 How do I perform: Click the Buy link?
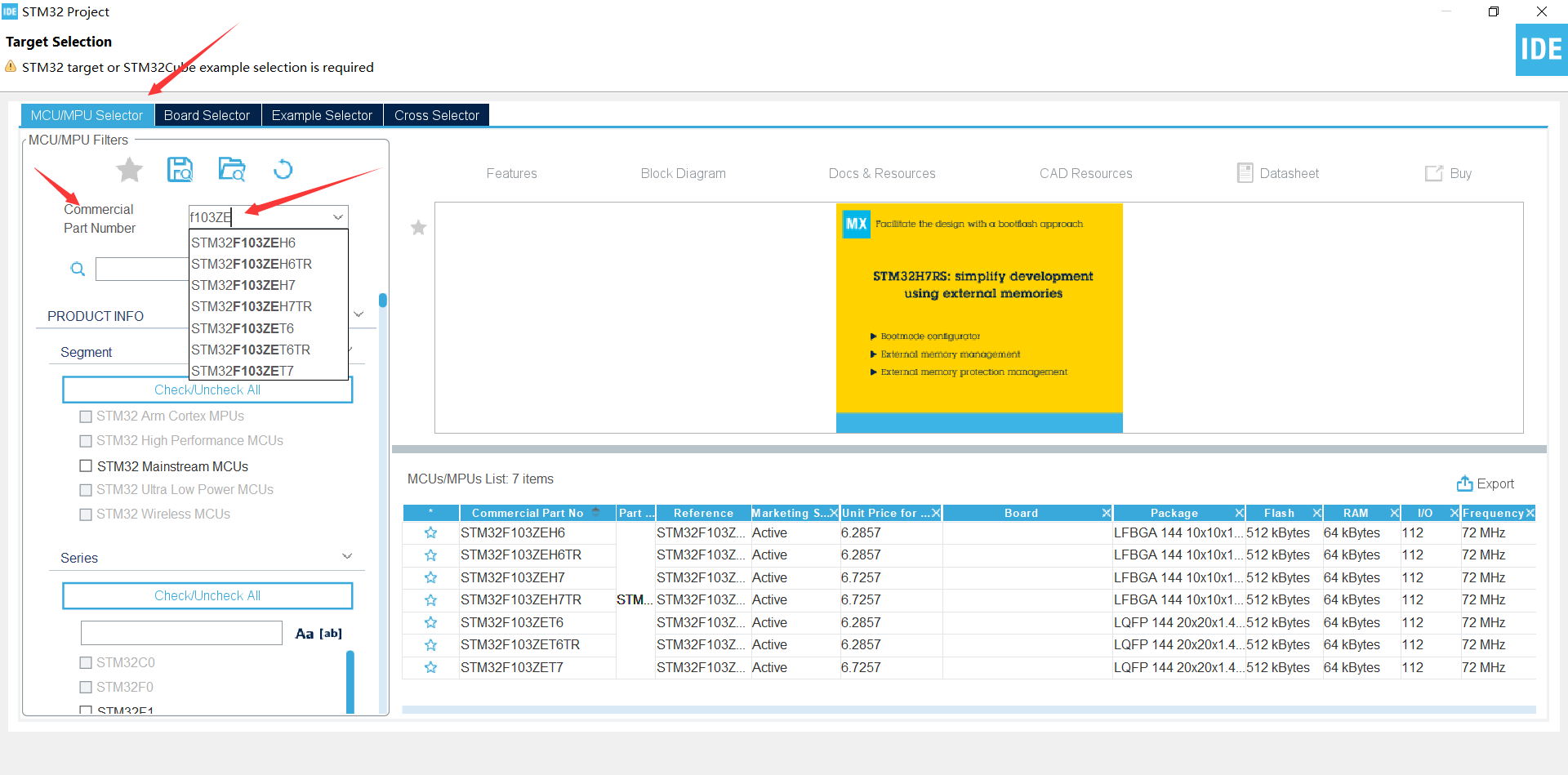pyautogui.click(x=1449, y=173)
